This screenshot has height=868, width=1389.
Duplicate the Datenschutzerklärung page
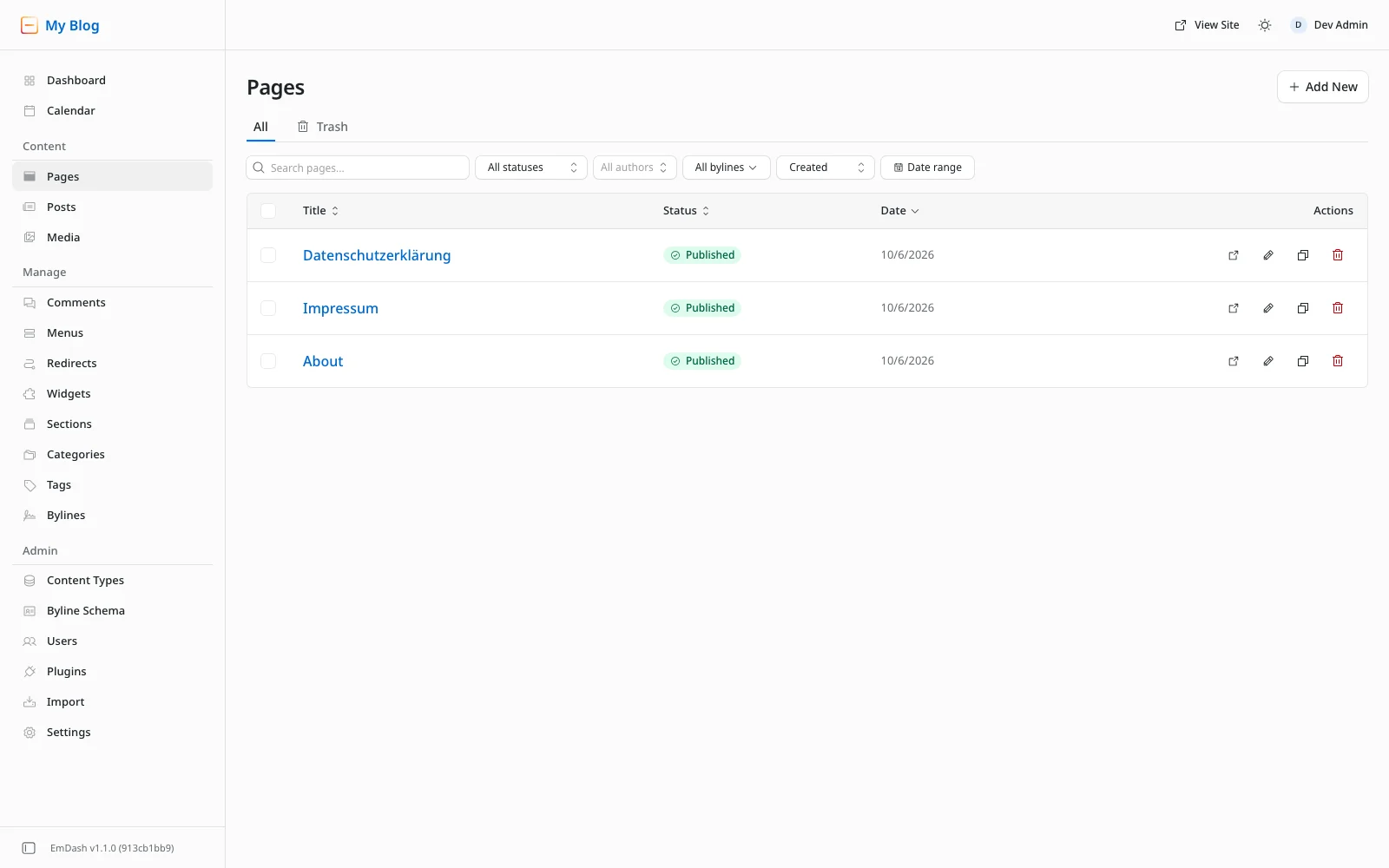[x=1303, y=255]
